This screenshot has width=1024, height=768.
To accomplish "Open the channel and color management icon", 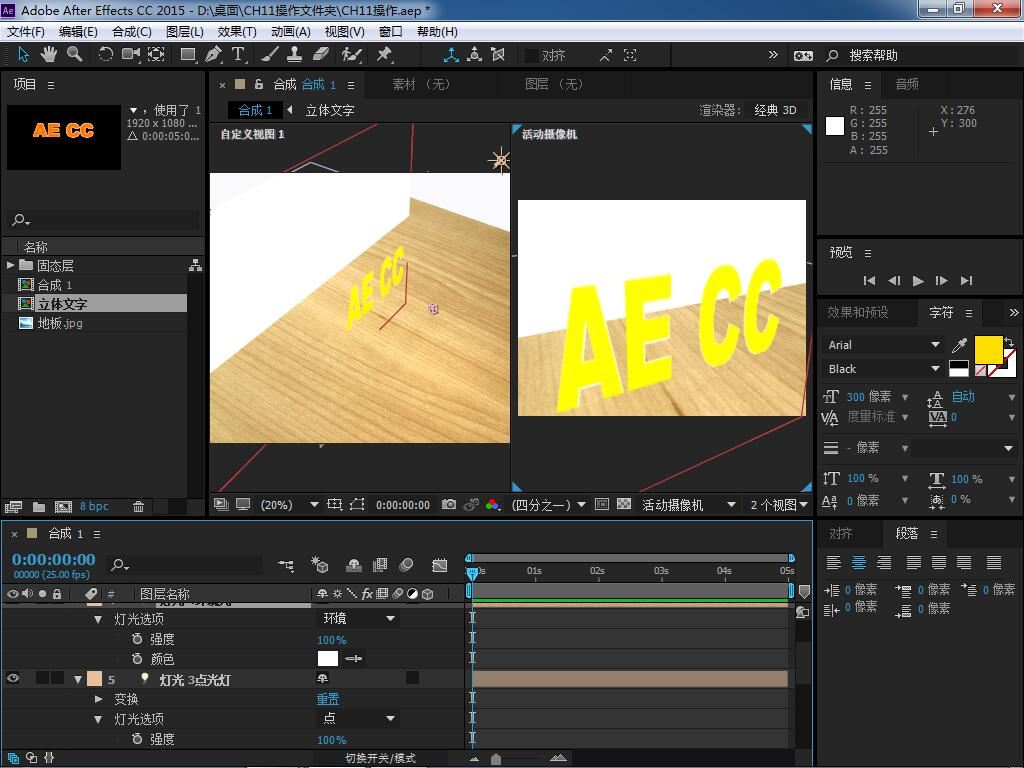I will 493,505.
